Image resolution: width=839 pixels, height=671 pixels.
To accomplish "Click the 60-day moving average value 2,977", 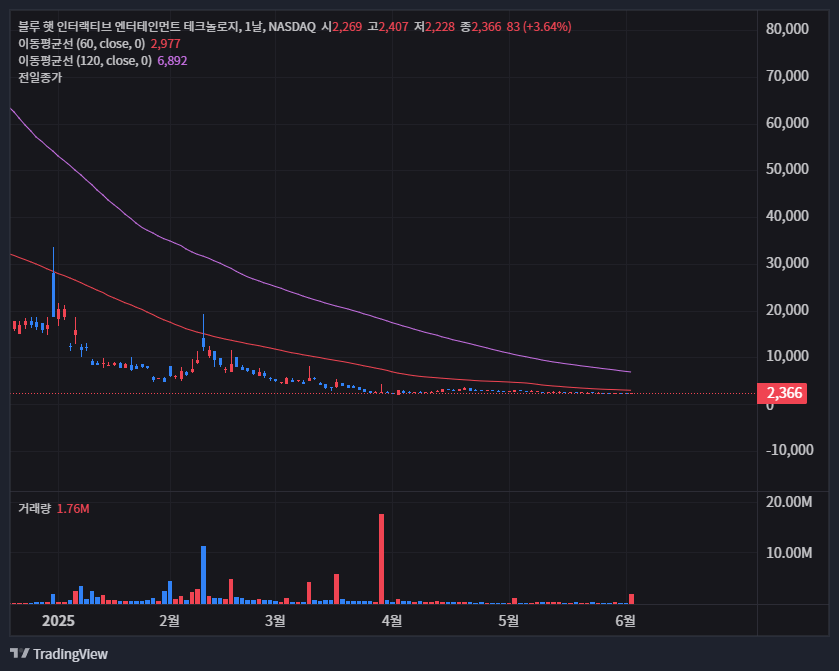I will pos(165,43).
